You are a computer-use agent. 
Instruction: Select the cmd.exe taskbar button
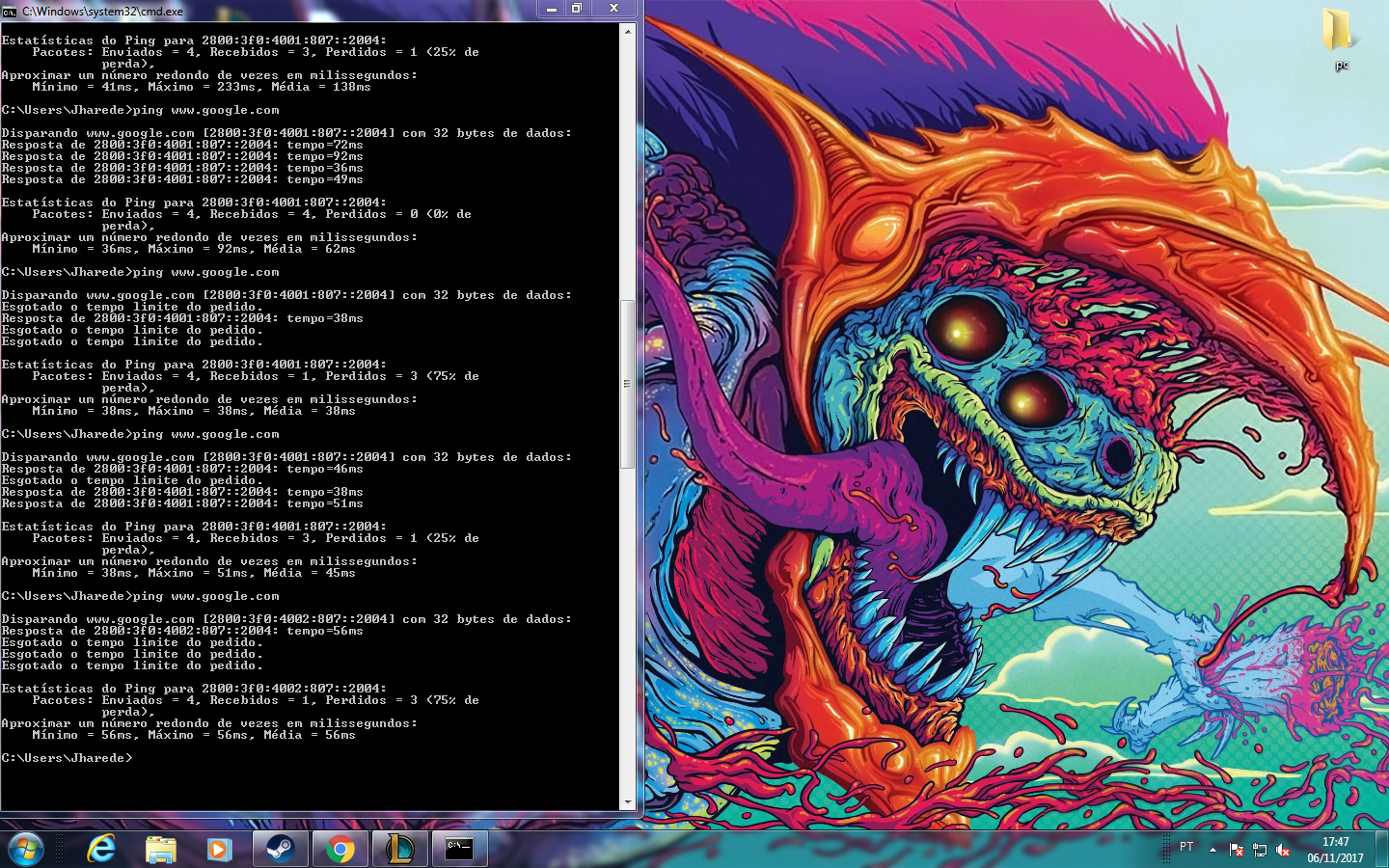point(459,849)
